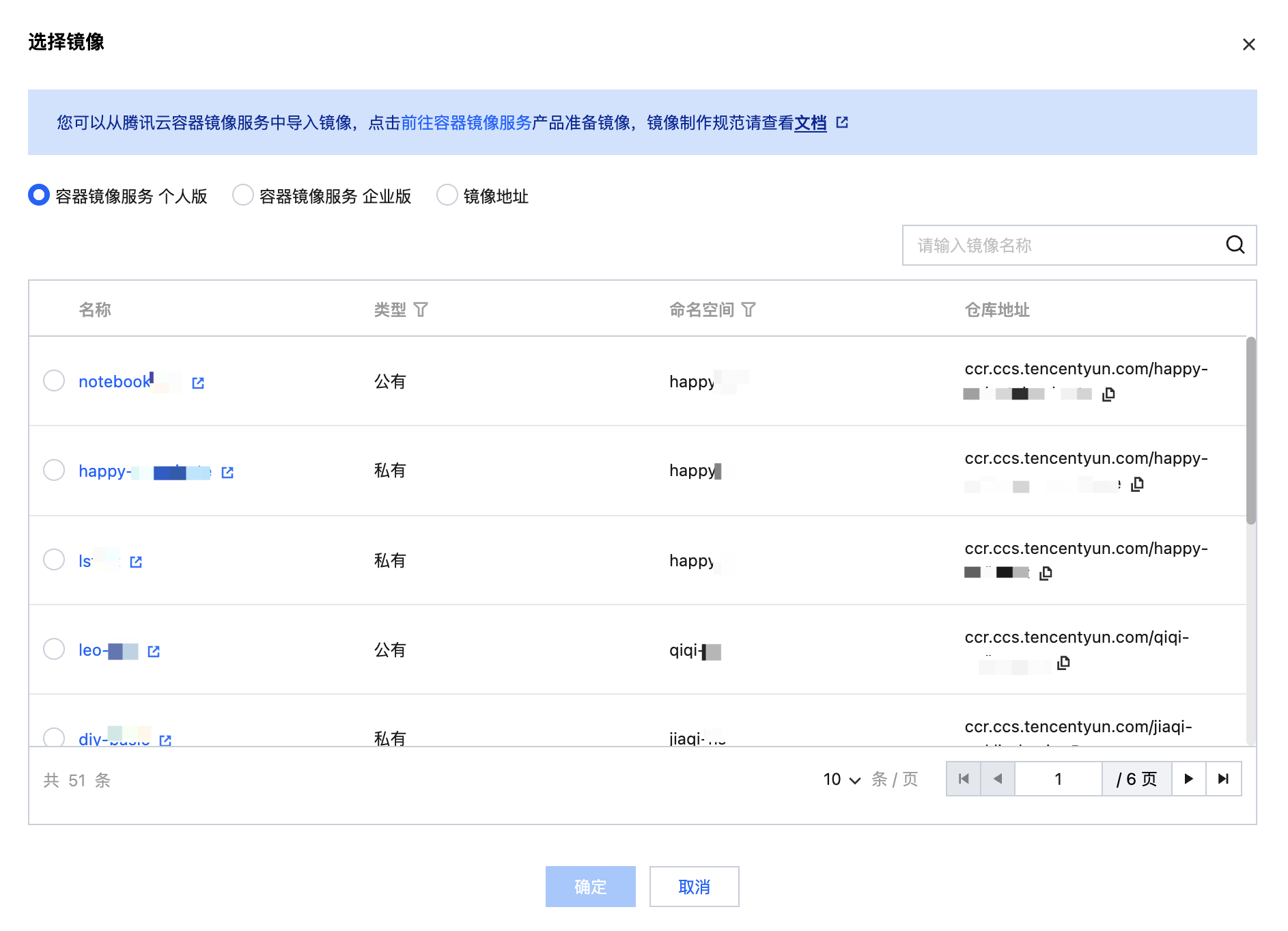Go to the next page arrow
Screen dimensions: 1288x931
tap(1188, 779)
